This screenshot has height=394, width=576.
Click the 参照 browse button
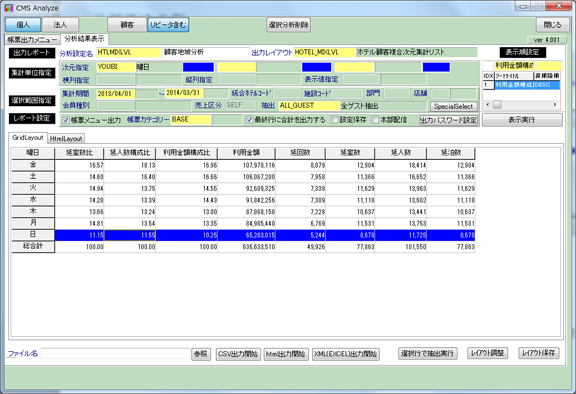pos(201,354)
